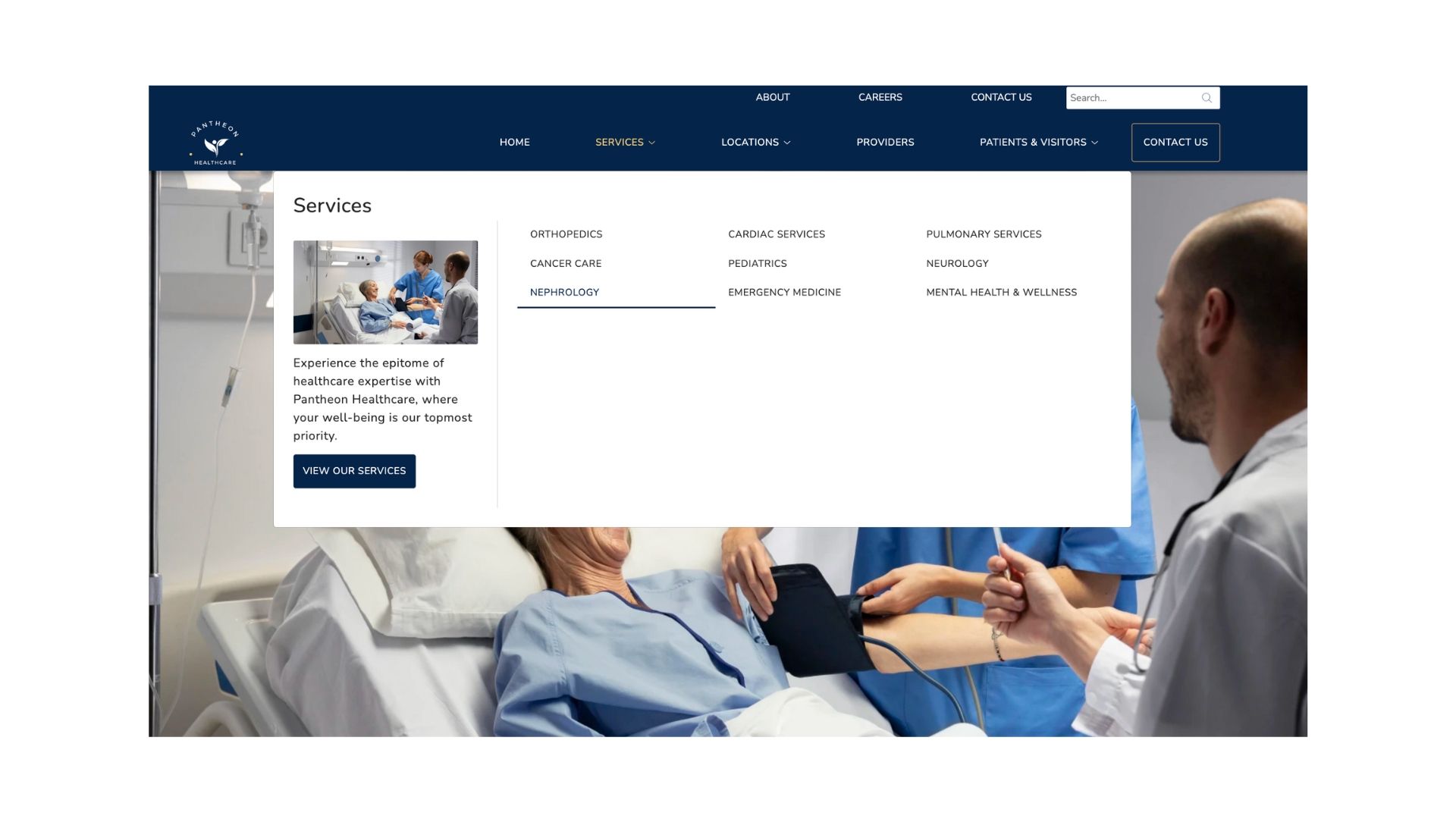
Task: Click the VIEW OUR SERVICES button
Action: [x=354, y=471]
